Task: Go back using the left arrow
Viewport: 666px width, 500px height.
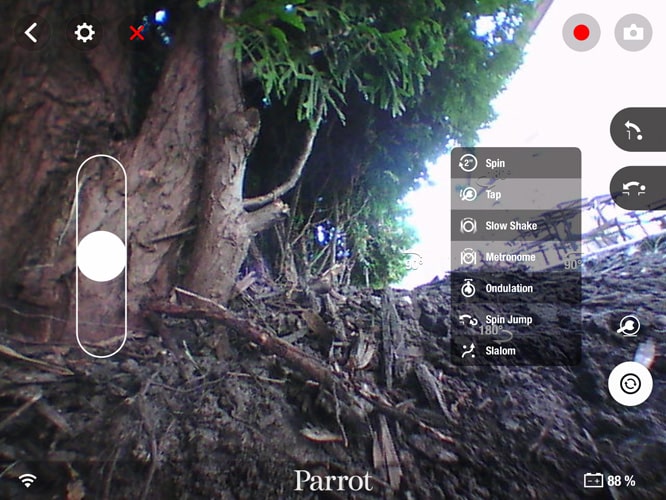Action: [x=31, y=33]
